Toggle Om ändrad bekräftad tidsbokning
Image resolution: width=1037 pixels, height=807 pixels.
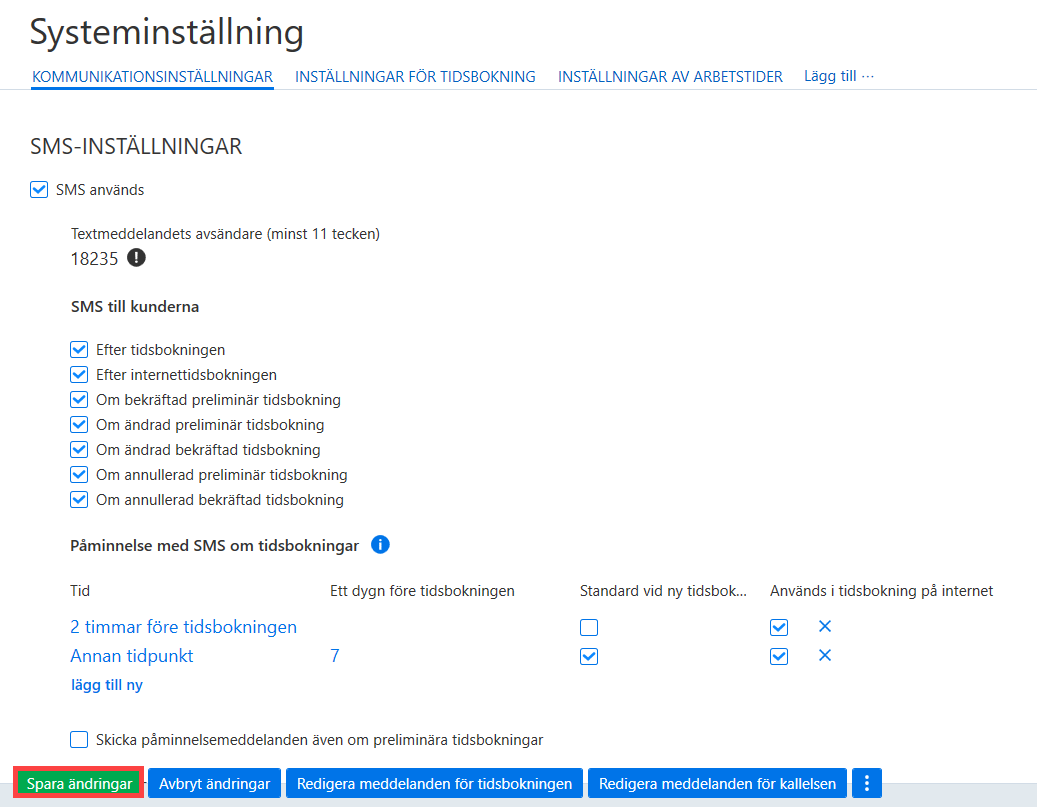79,450
